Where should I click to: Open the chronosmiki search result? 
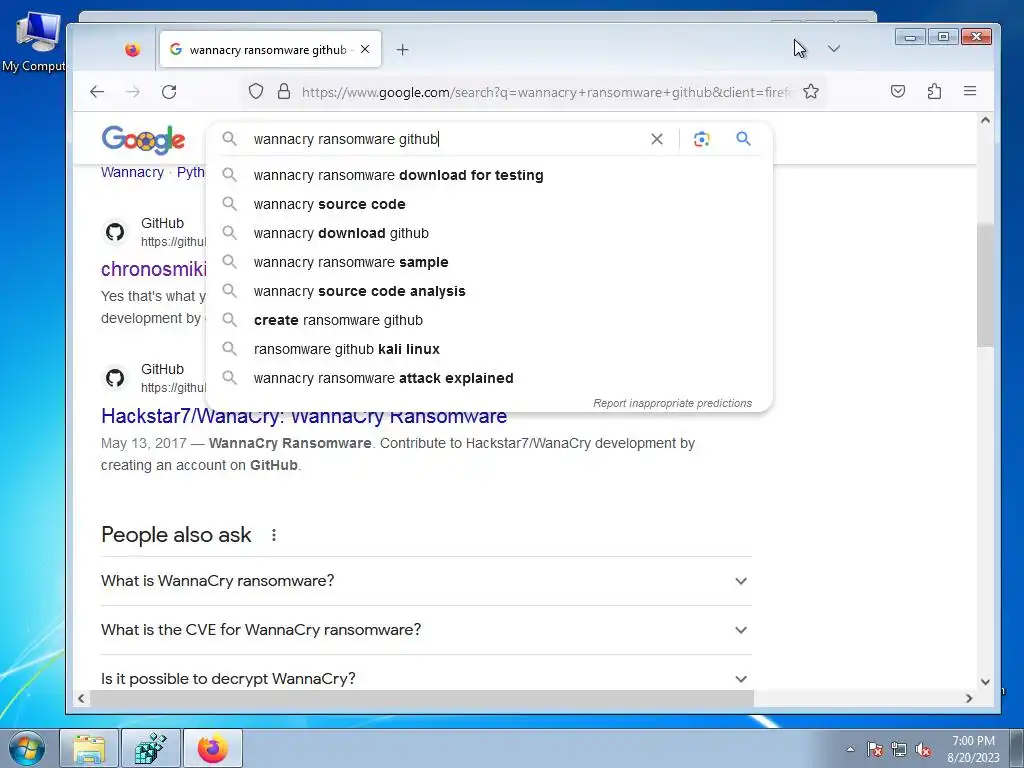pyautogui.click(x=153, y=268)
